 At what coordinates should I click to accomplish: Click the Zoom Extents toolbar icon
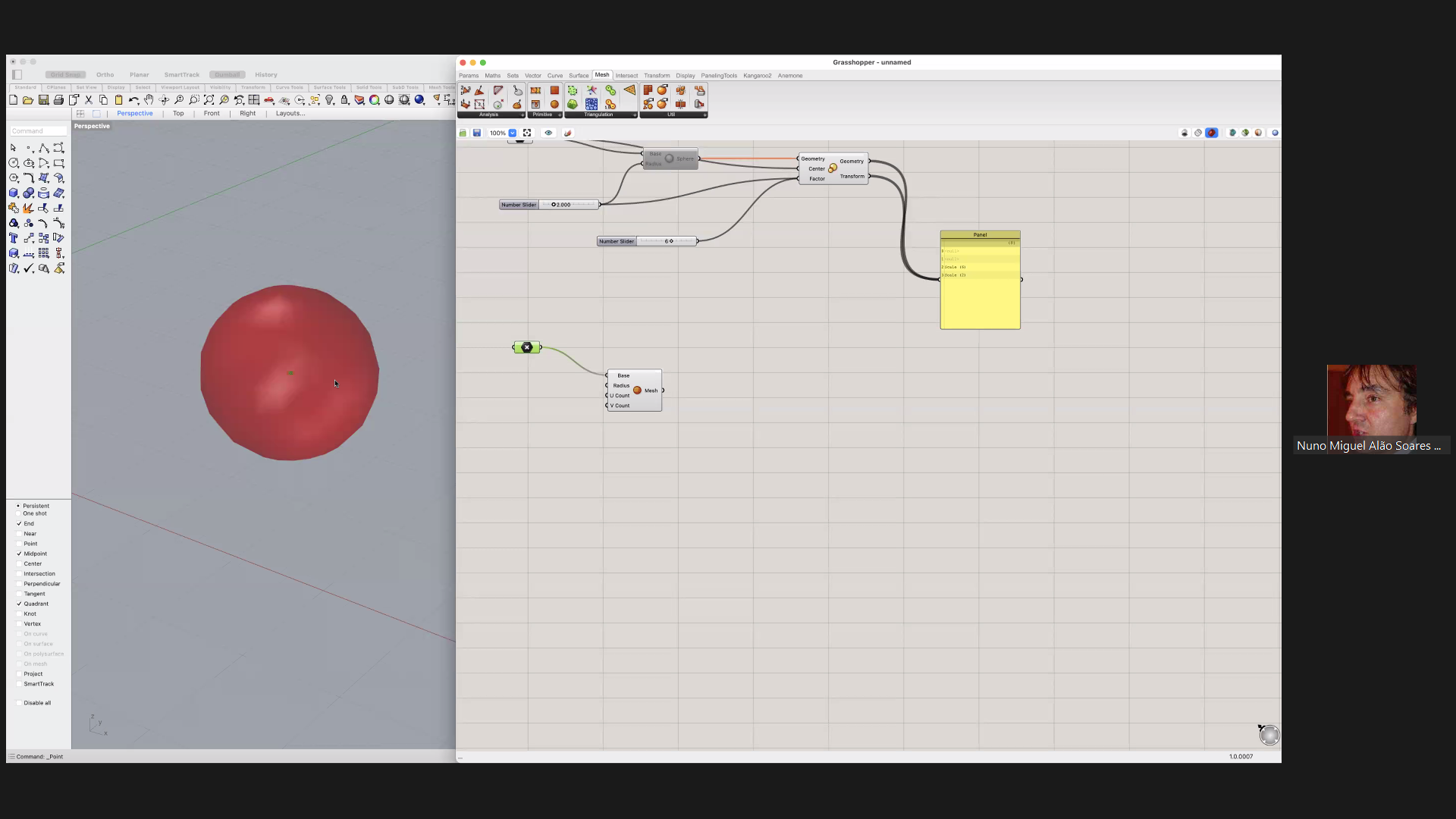(x=209, y=100)
